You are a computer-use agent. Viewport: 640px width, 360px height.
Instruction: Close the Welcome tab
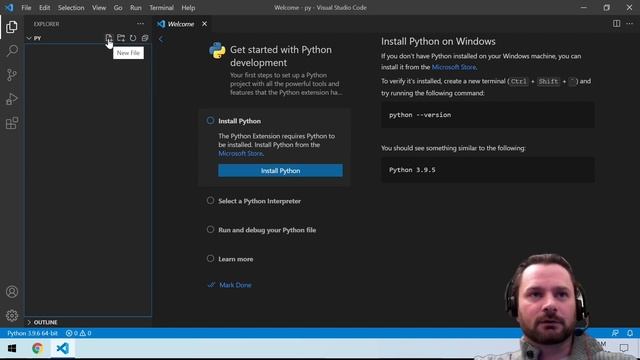pyautogui.click(x=204, y=24)
